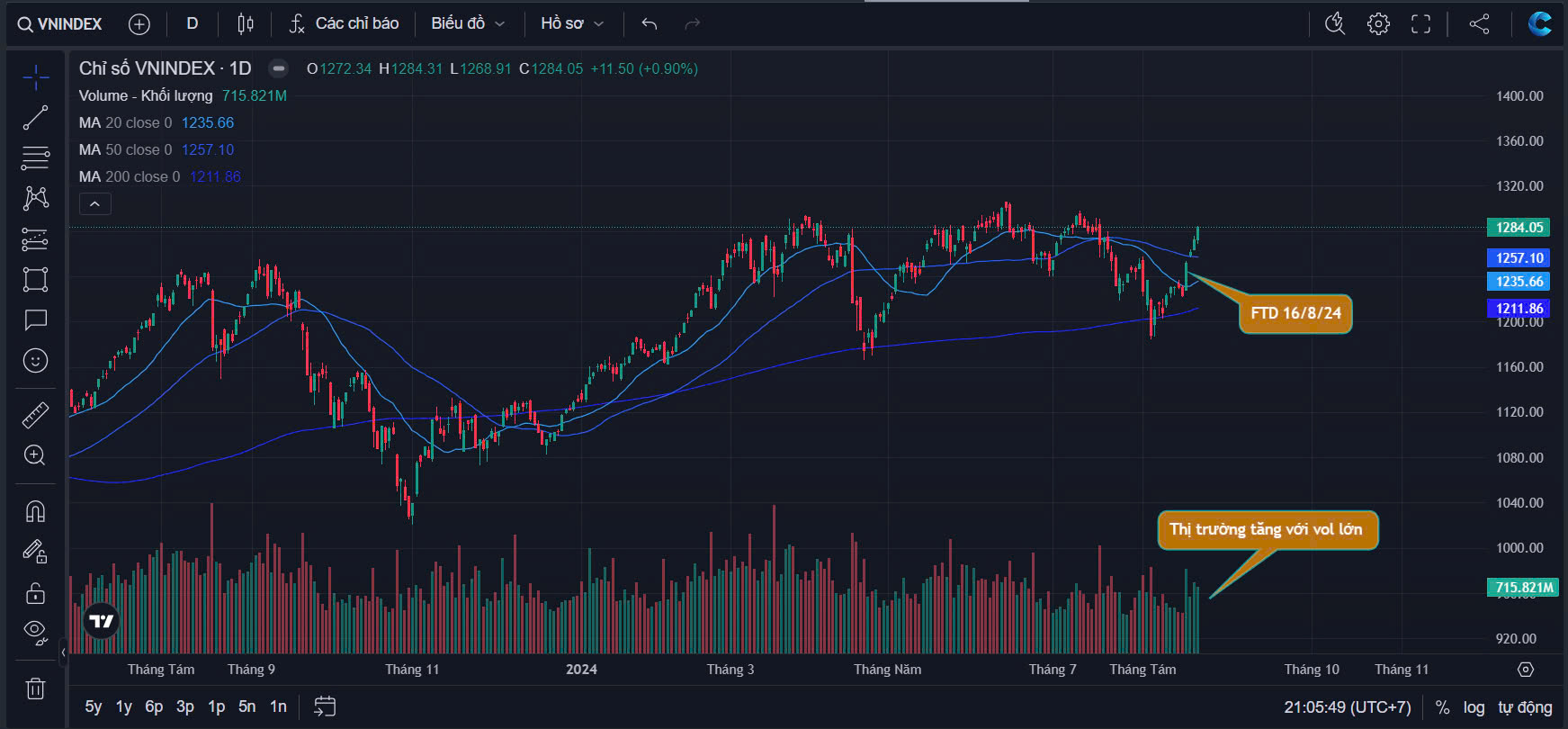Viewport: 1568px width, 729px height.
Task: Select the 1y time range
Action: [124, 706]
